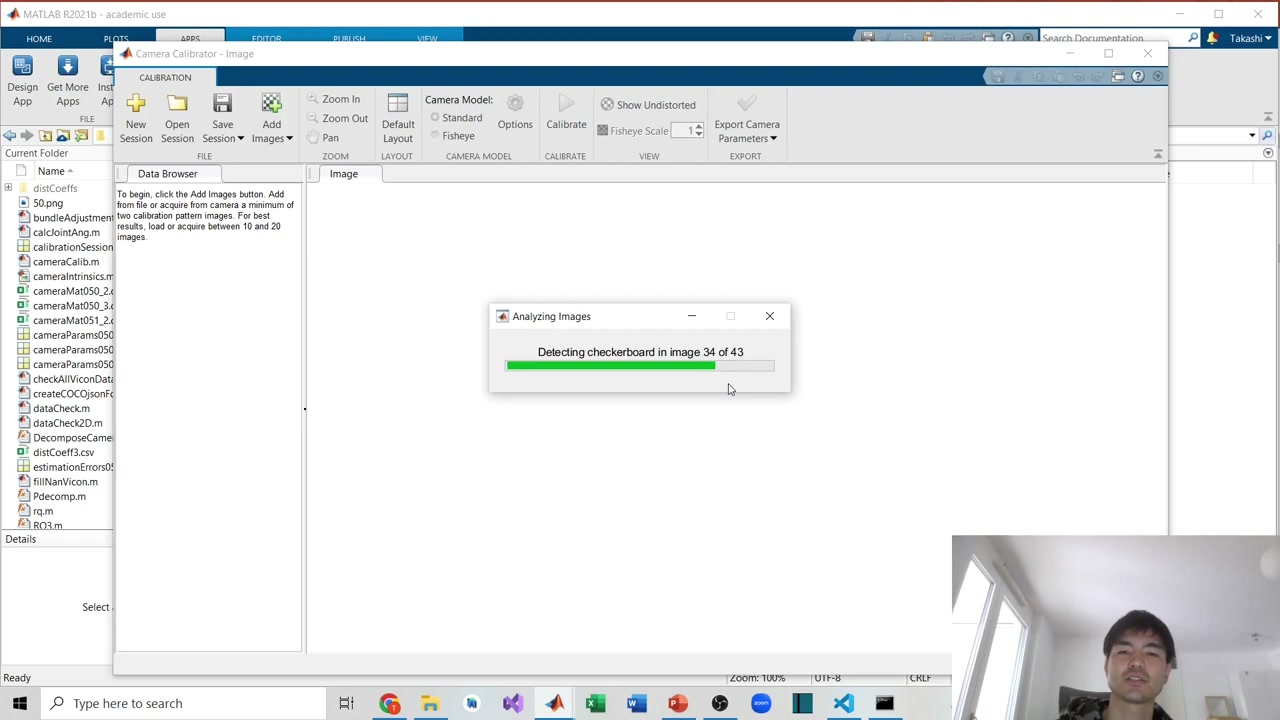Open PowerPoint from taskbar
The image size is (1280, 720).
click(678, 703)
